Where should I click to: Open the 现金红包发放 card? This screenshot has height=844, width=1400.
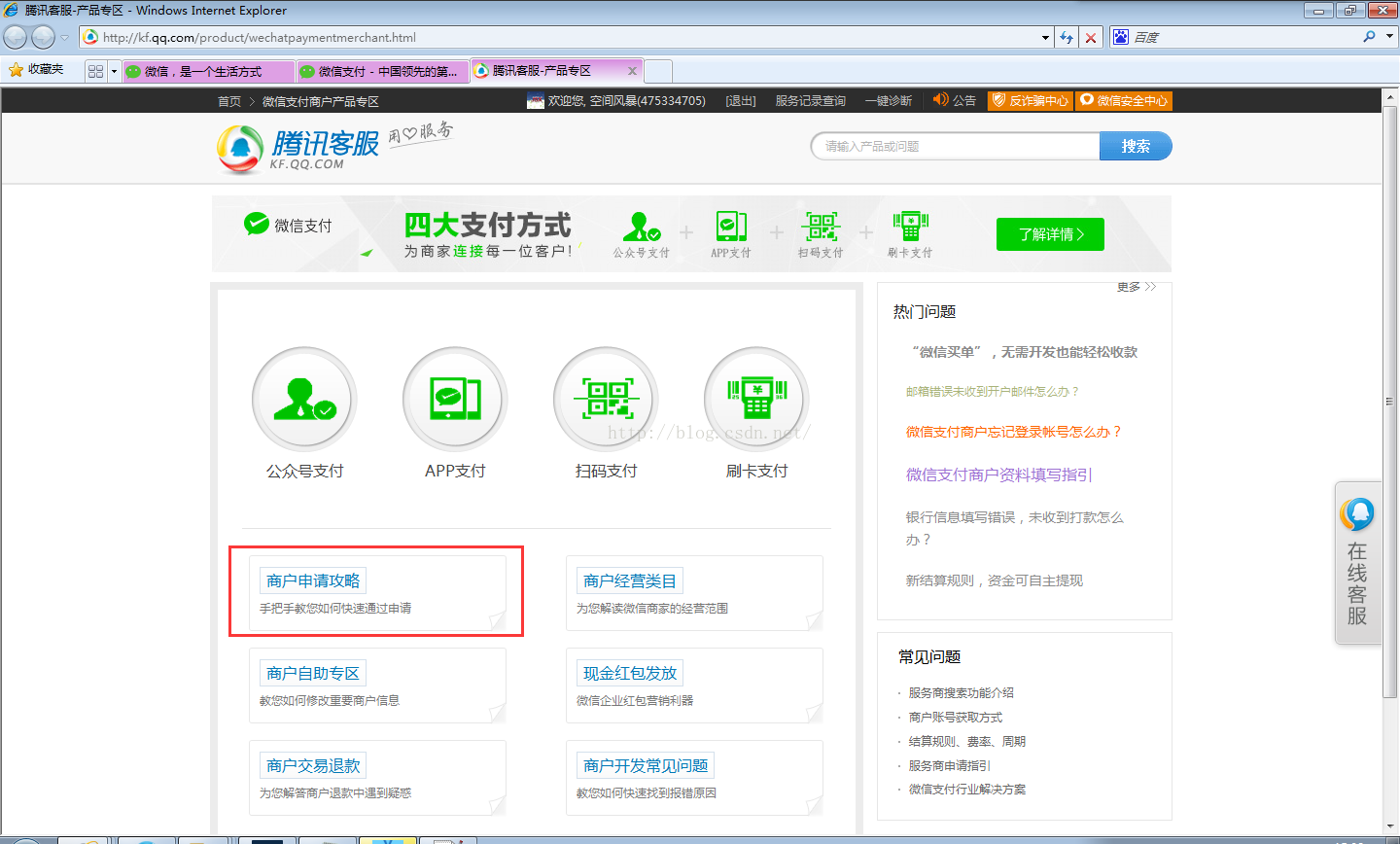[694, 686]
